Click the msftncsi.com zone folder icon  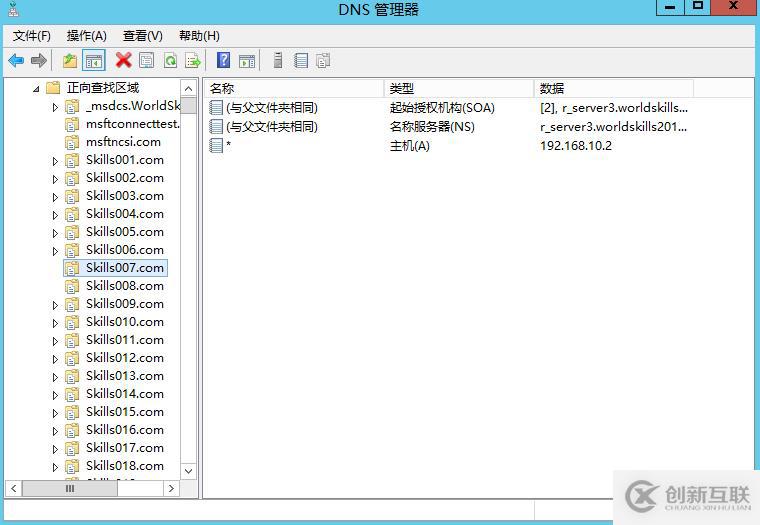72,142
